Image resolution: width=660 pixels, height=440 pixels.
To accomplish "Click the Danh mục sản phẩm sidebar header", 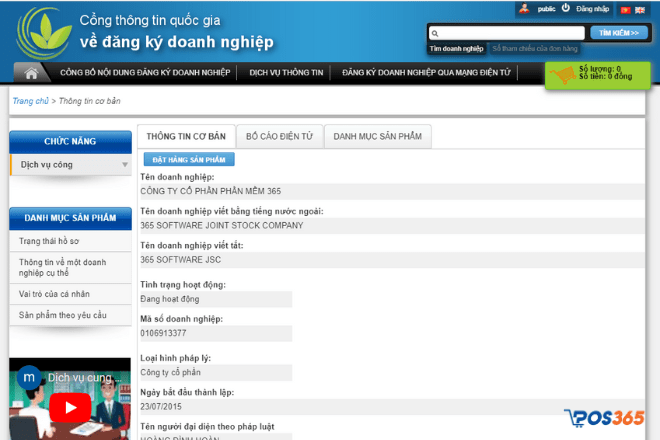I will (70, 218).
